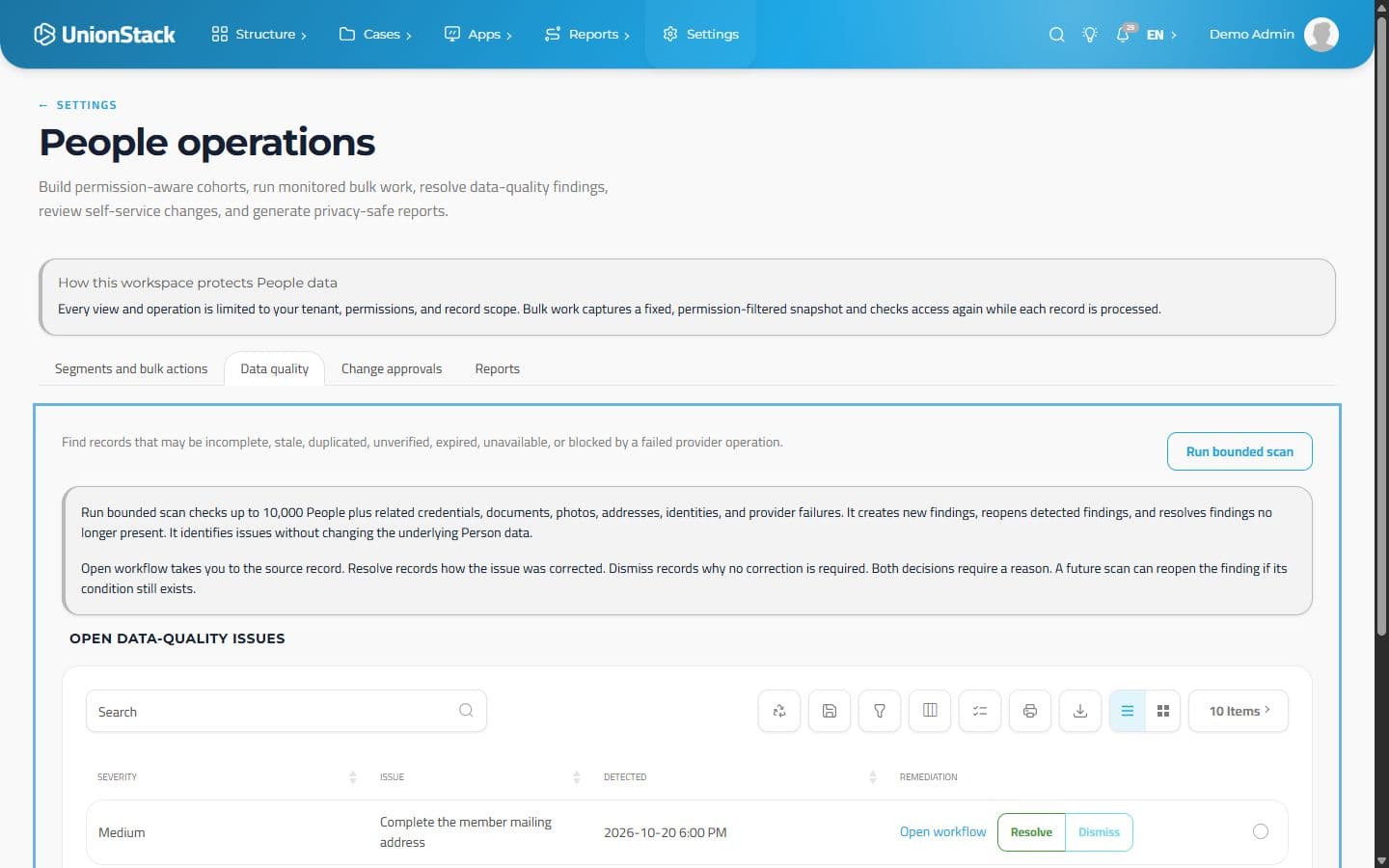Viewport: 1389px width, 868px height.
Task: Click the lightbulb tips icon
Action: [1090, 35]
